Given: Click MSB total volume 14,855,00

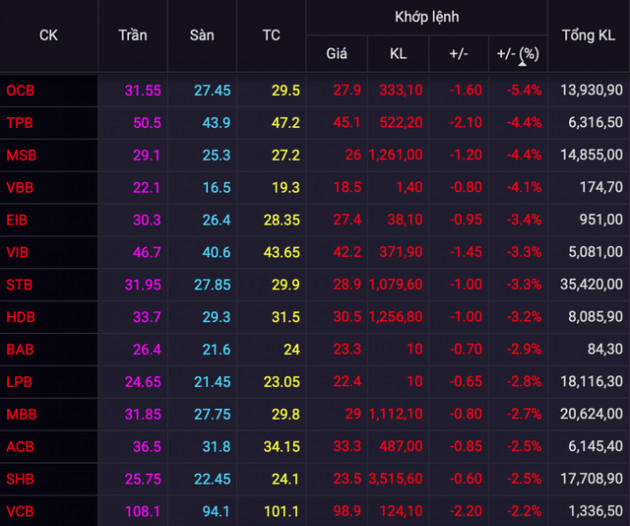Looking at the screenshot, I should point(591,155).
